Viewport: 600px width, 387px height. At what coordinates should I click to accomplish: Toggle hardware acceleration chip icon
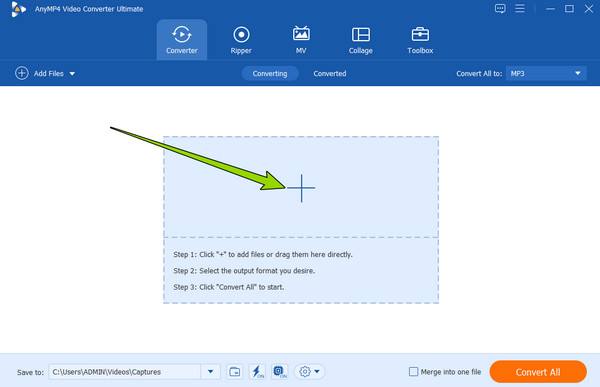coord(280,372)
